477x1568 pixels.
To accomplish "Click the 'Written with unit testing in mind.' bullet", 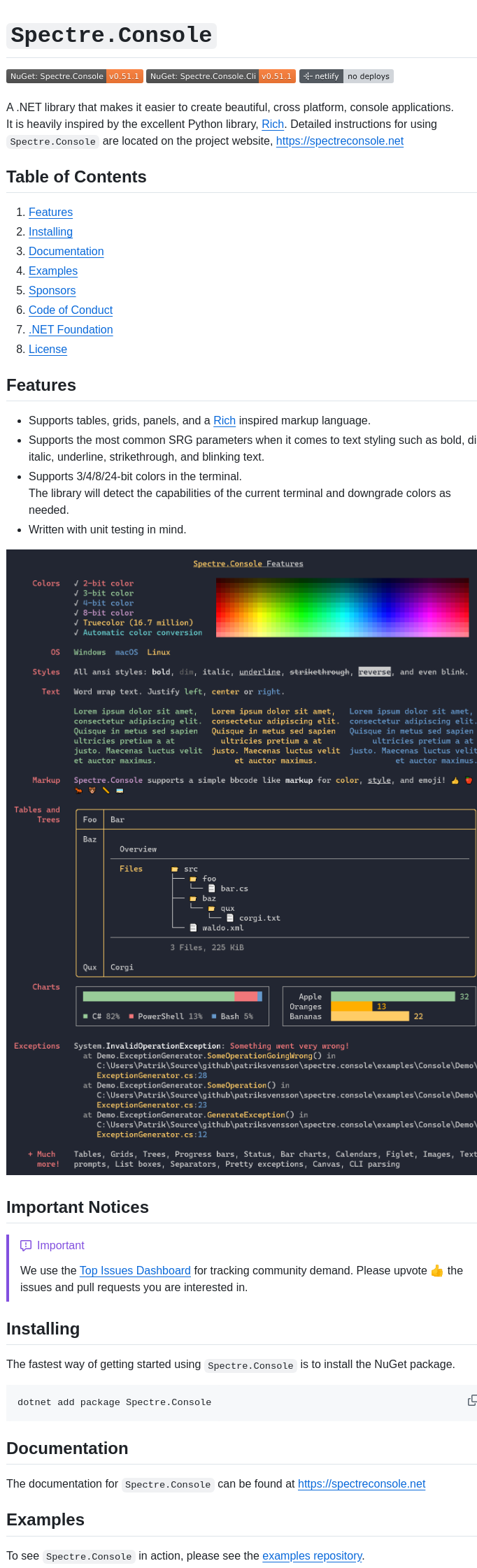I will pyautogui.click(x=107, y=529).
